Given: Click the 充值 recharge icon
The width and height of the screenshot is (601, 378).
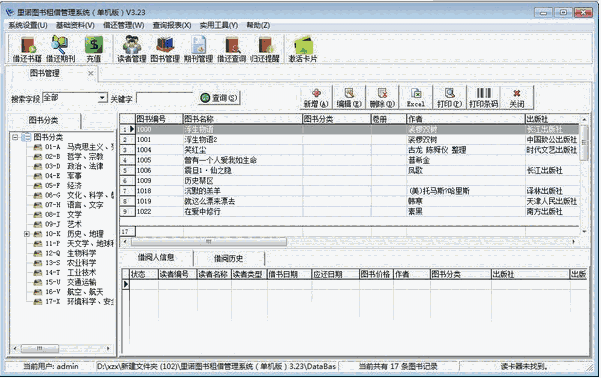Looking at the screenshot, I should pyautogui.click(x=94, y=49).
